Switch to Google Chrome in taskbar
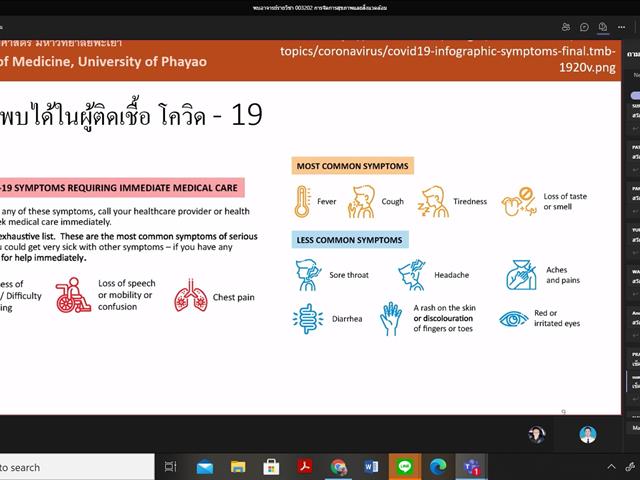The height and width of the screenshot is (480, 640). pyautogui.click(x=338, y=467)
